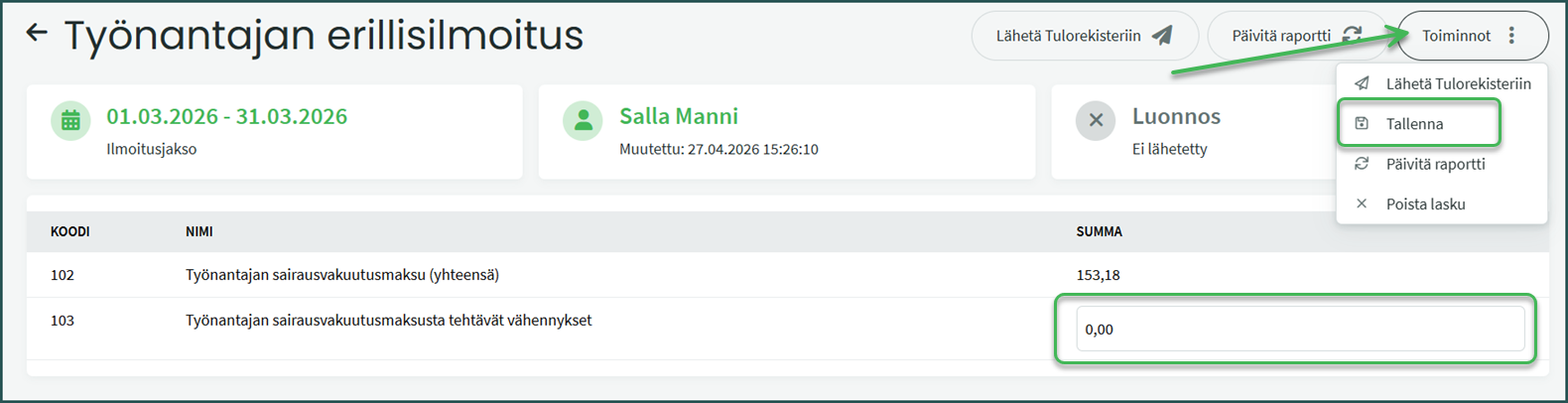Click the SUMMA column header
The height and width of the screenshot is (403, 1568).
click(x=1099, y=231)
